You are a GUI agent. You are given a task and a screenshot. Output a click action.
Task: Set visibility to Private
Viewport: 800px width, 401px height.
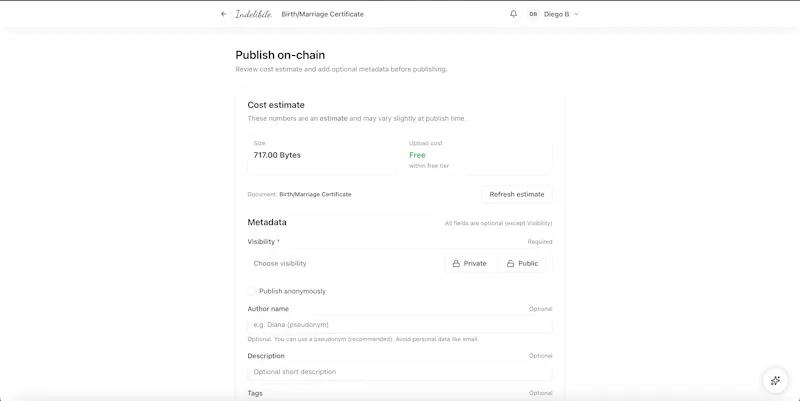click(469, 264)
